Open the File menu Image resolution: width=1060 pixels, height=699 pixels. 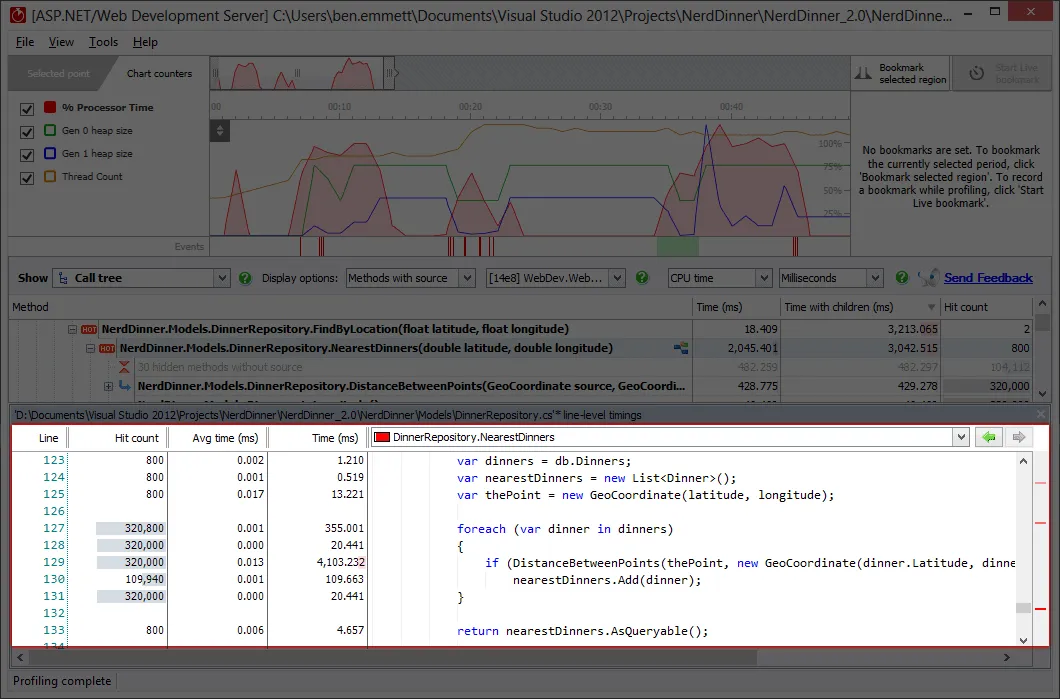click(x=25, y=42)
